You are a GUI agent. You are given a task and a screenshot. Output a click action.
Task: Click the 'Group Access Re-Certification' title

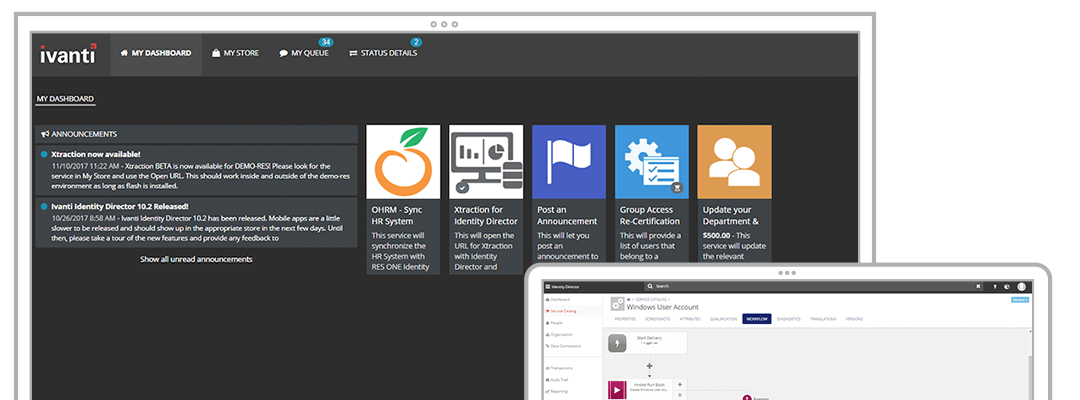pos(650,215)
